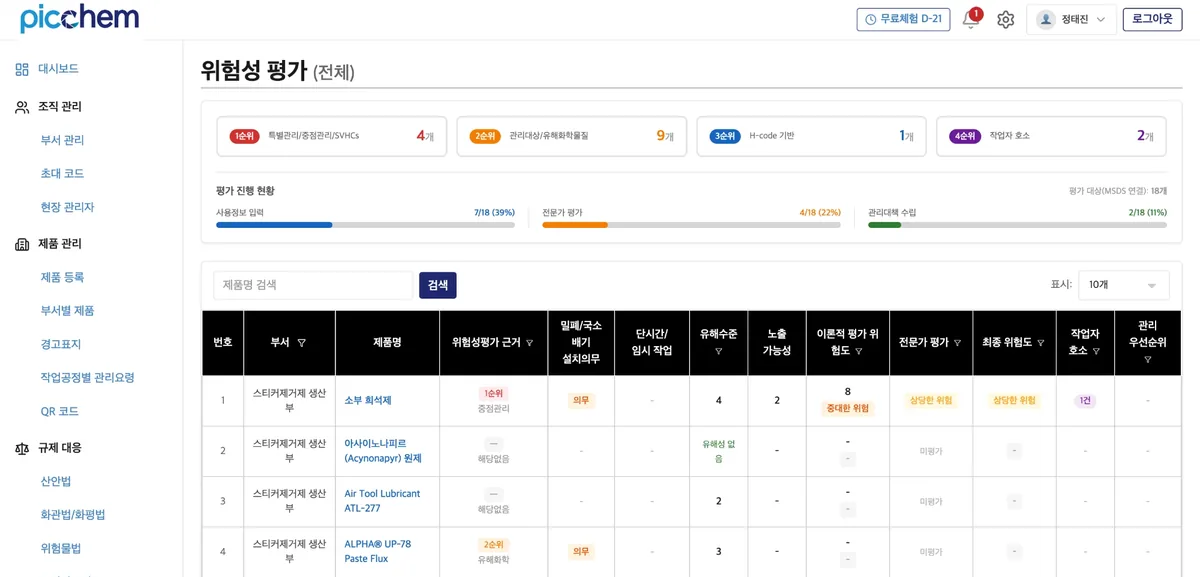Filter by 전문가 평가 funnel icon
The height and width of the screenshot is (577, 1200).
957,343
